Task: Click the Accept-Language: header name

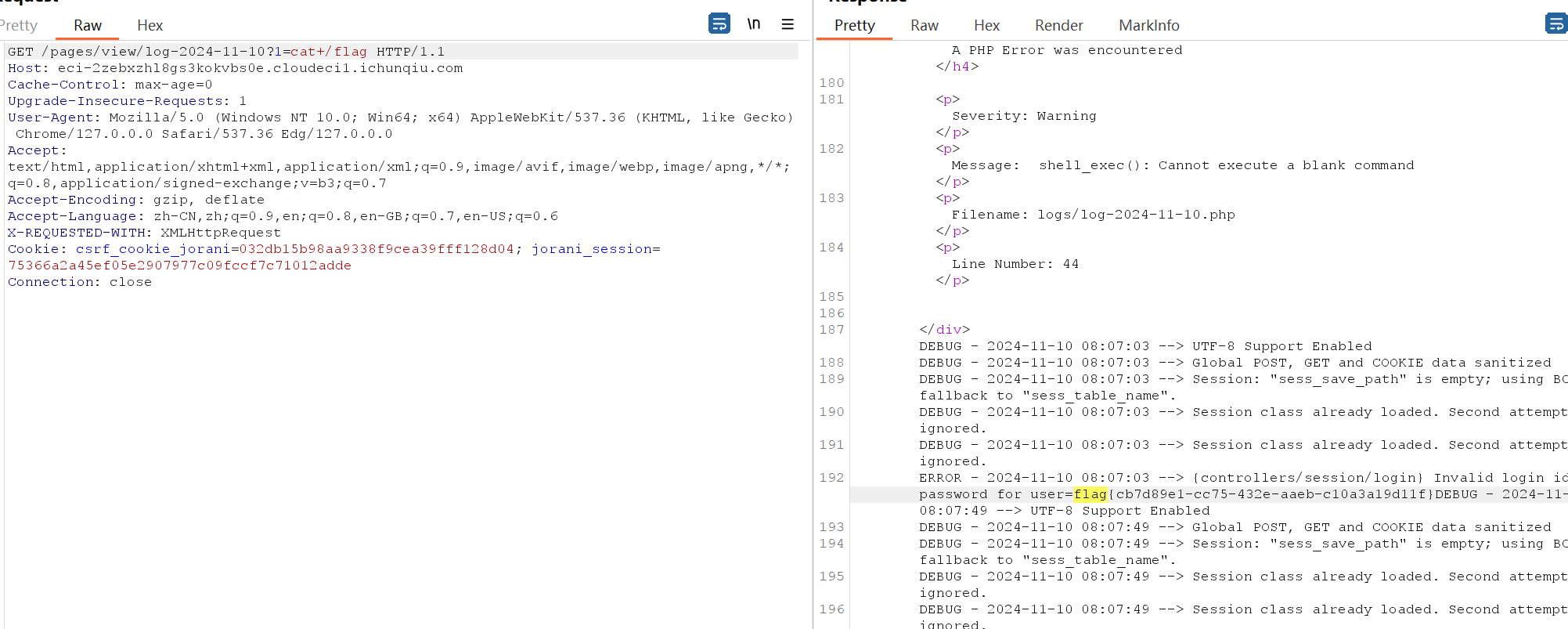Action: click(x=76, y=216)
